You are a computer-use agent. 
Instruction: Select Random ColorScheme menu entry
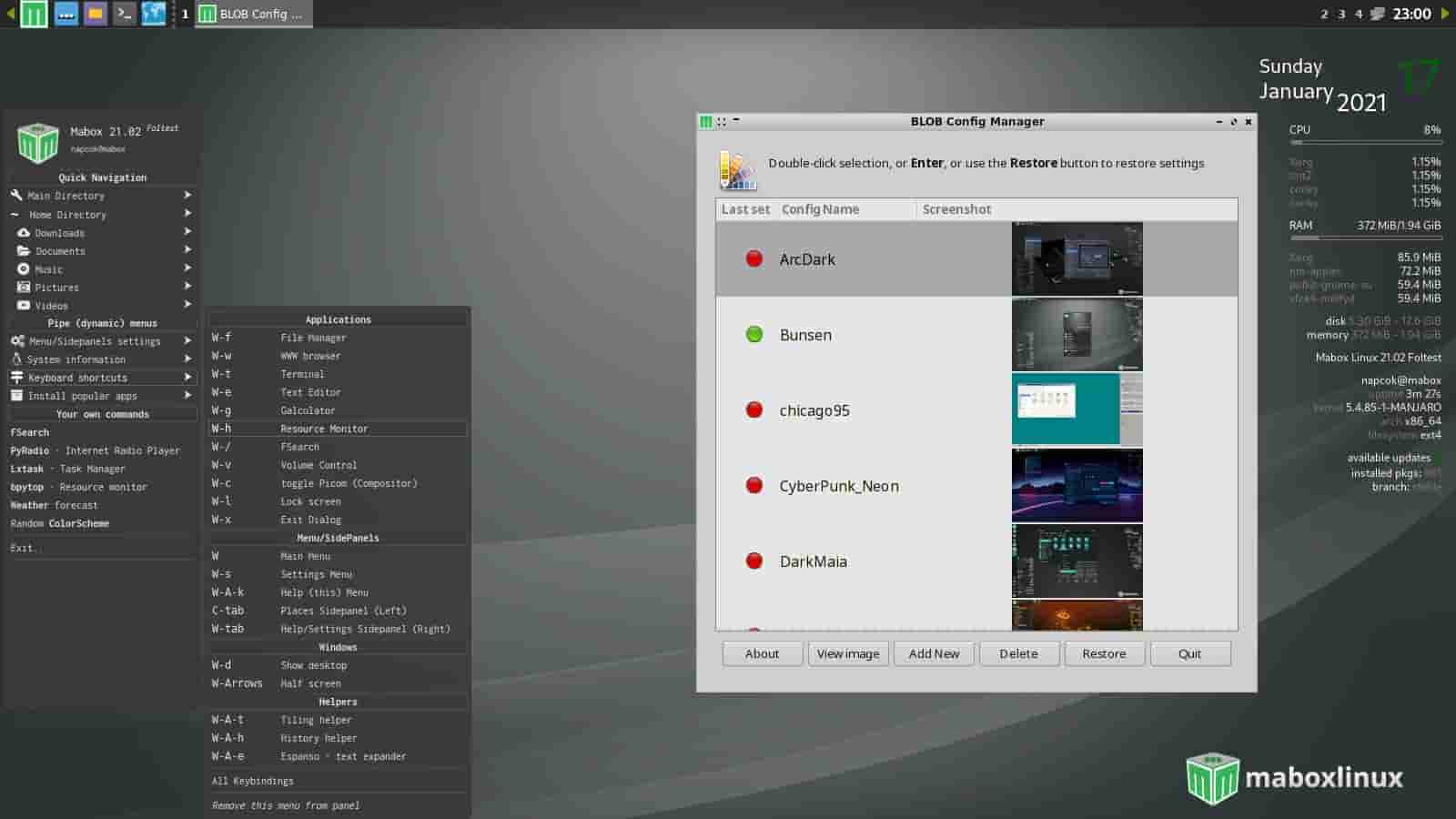[60, 523]
